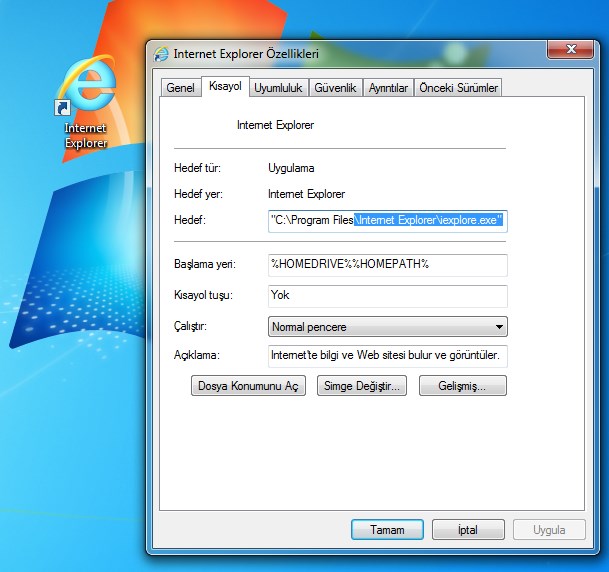Open the Uyumluluk tab
Screen dimensions: 609x572
tap(278, 88)
